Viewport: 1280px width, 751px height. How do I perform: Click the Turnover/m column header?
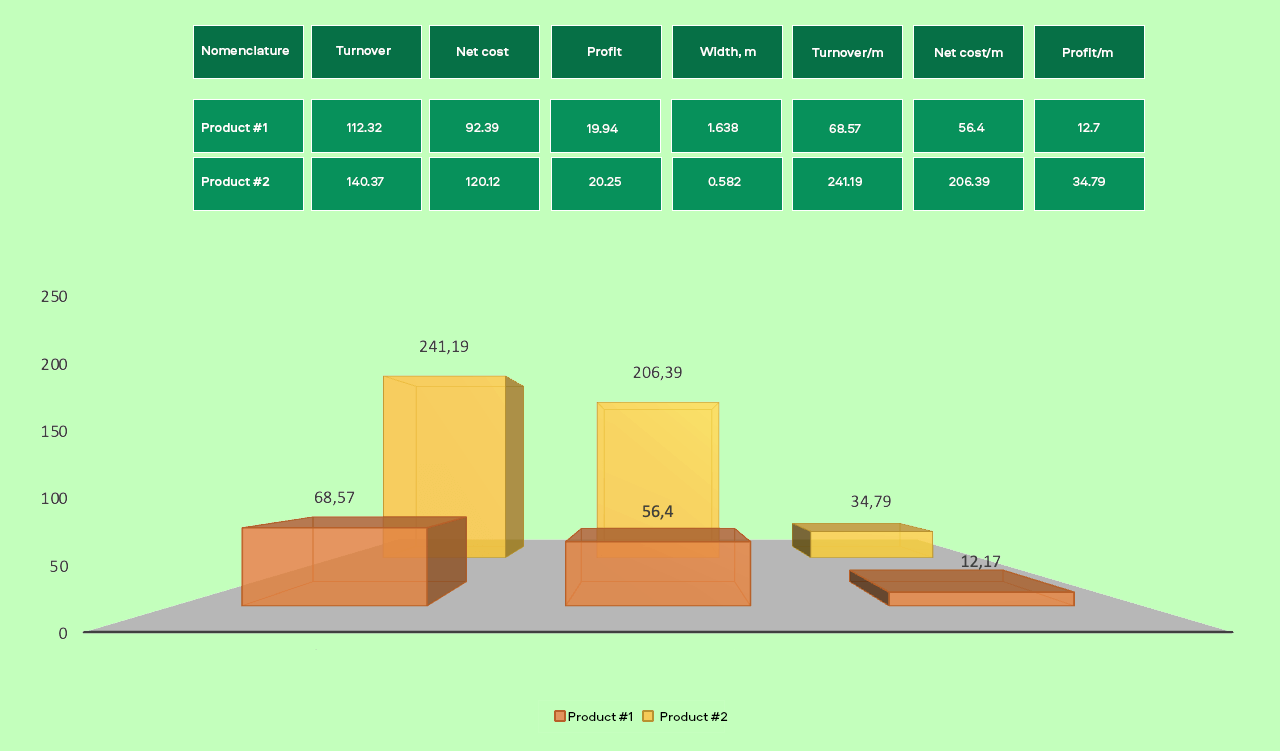click(x=847, y=51)
